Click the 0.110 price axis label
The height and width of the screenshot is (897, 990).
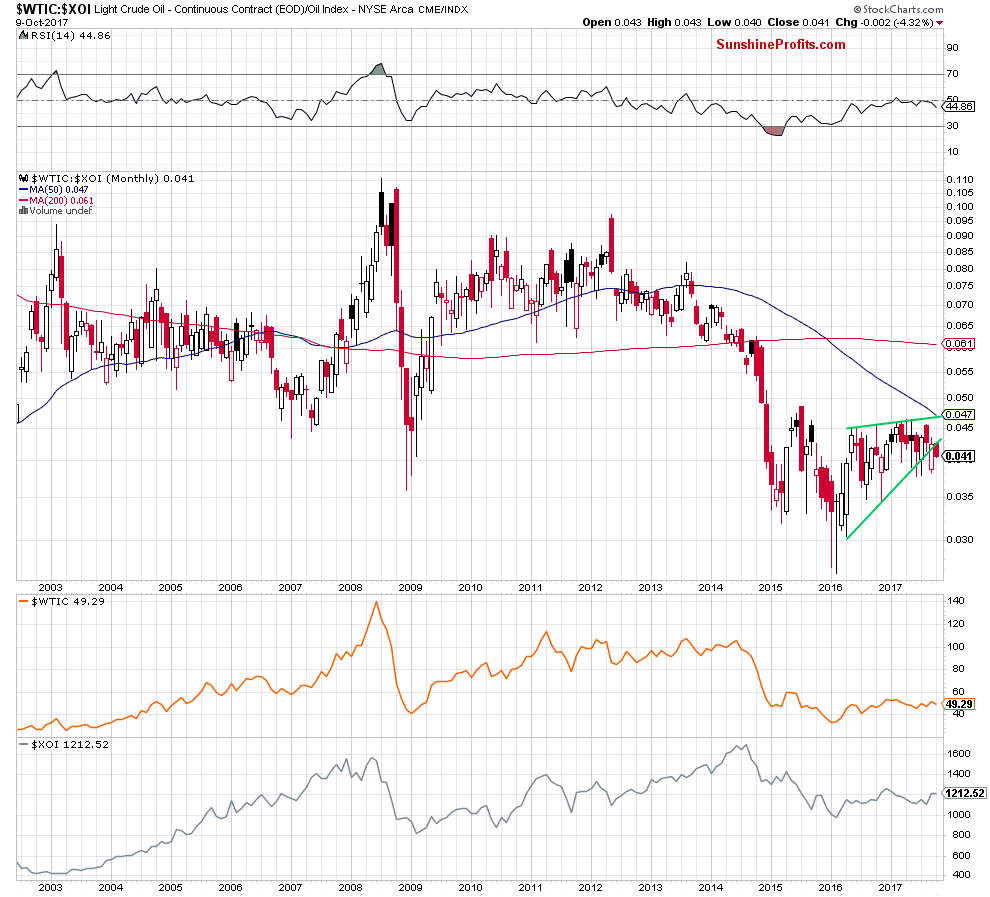tap(960, 179)
